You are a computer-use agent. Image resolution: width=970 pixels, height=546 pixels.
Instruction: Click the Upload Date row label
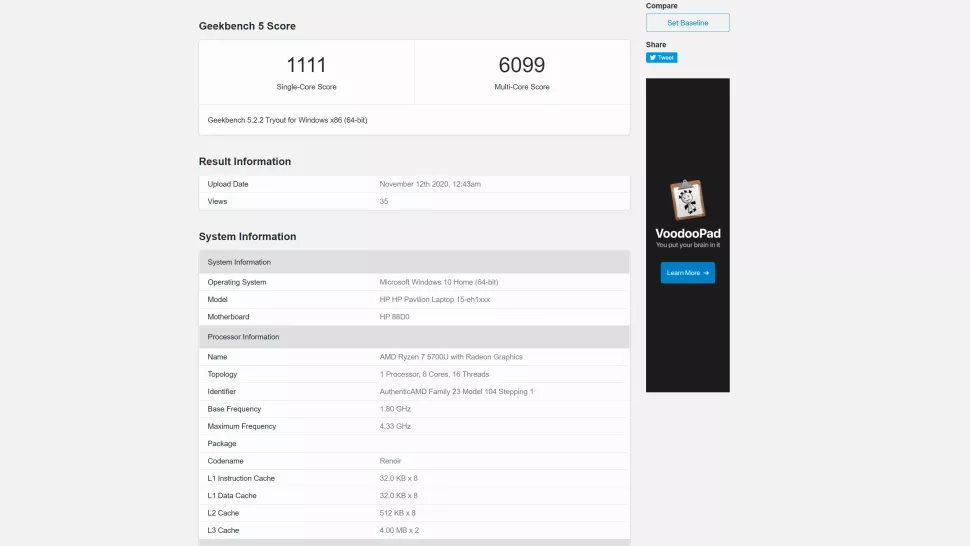click(x=228, y=184)
